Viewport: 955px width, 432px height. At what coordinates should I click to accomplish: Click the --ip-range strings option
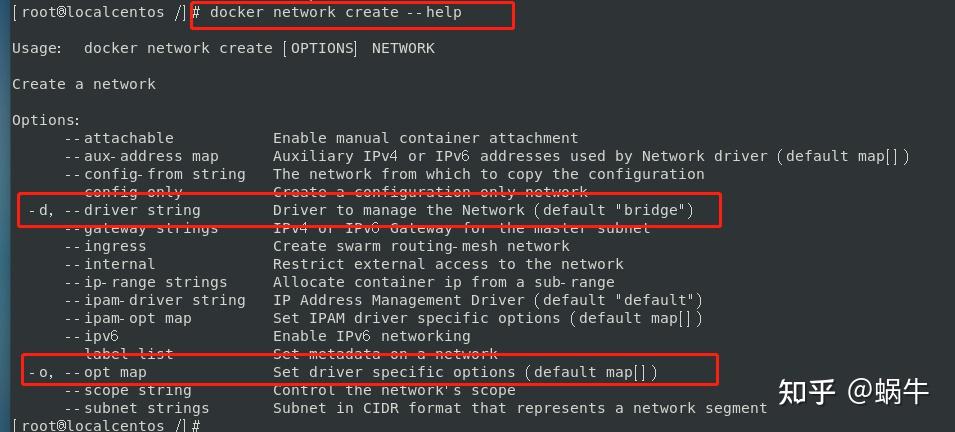pos(146,282)
